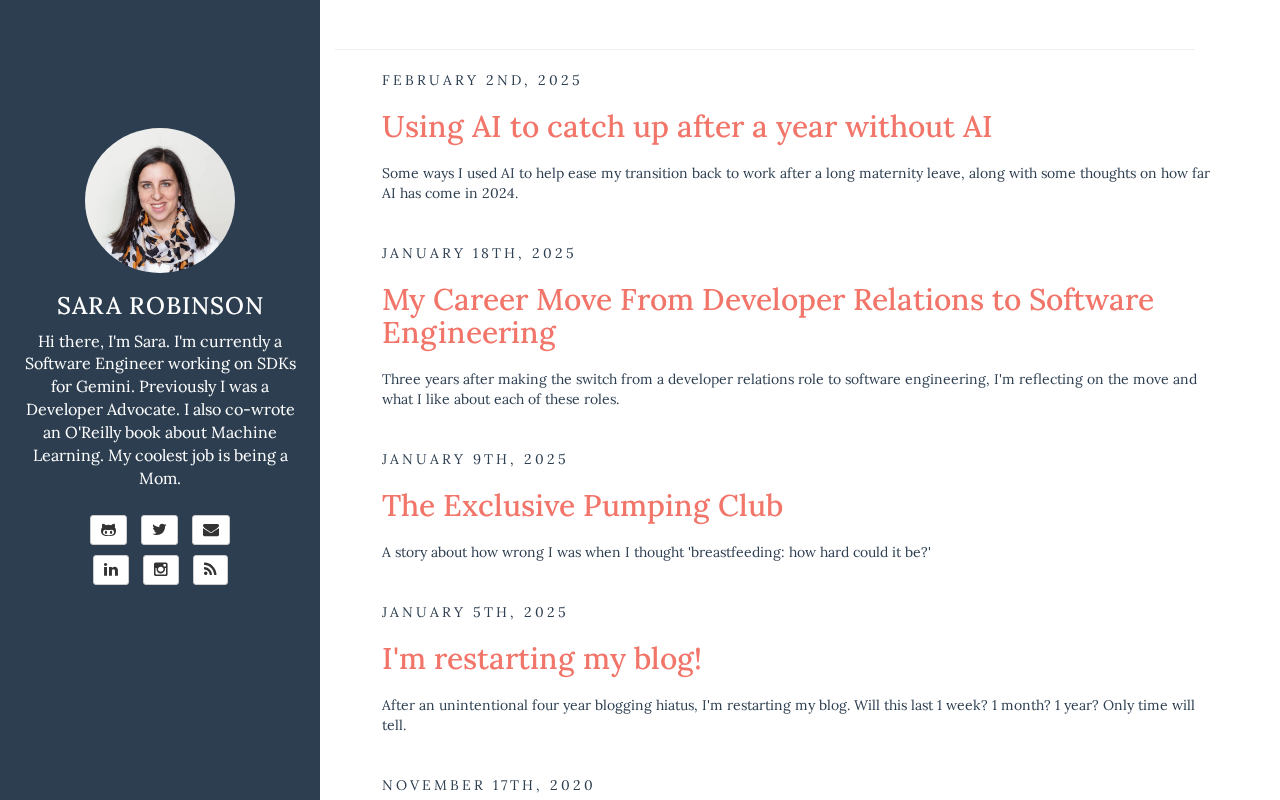The height and width of the screenshot is (800, 1280).
Task: Open the Career Move From Developer Relations post
Action: (768, 316)
